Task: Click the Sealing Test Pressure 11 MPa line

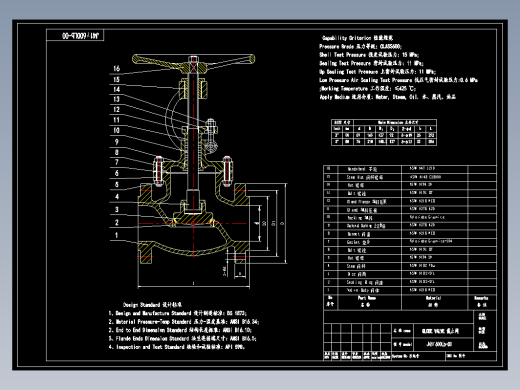Action: 371,63
